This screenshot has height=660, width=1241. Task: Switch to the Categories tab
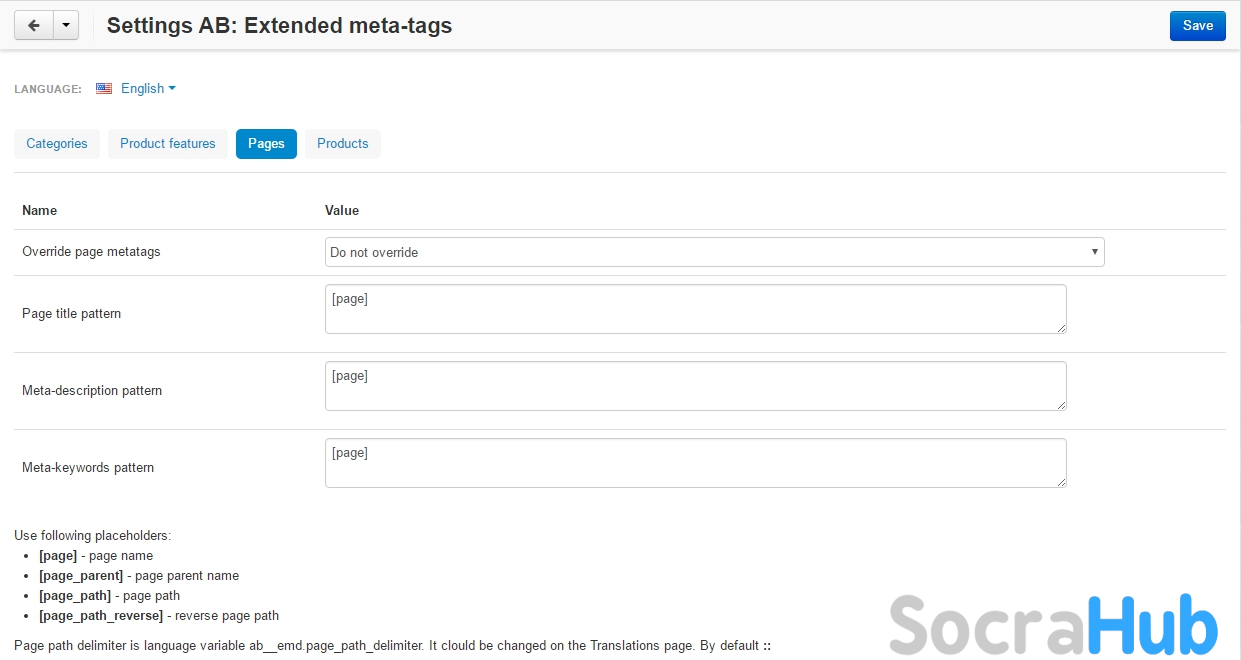tap(57, 144)
